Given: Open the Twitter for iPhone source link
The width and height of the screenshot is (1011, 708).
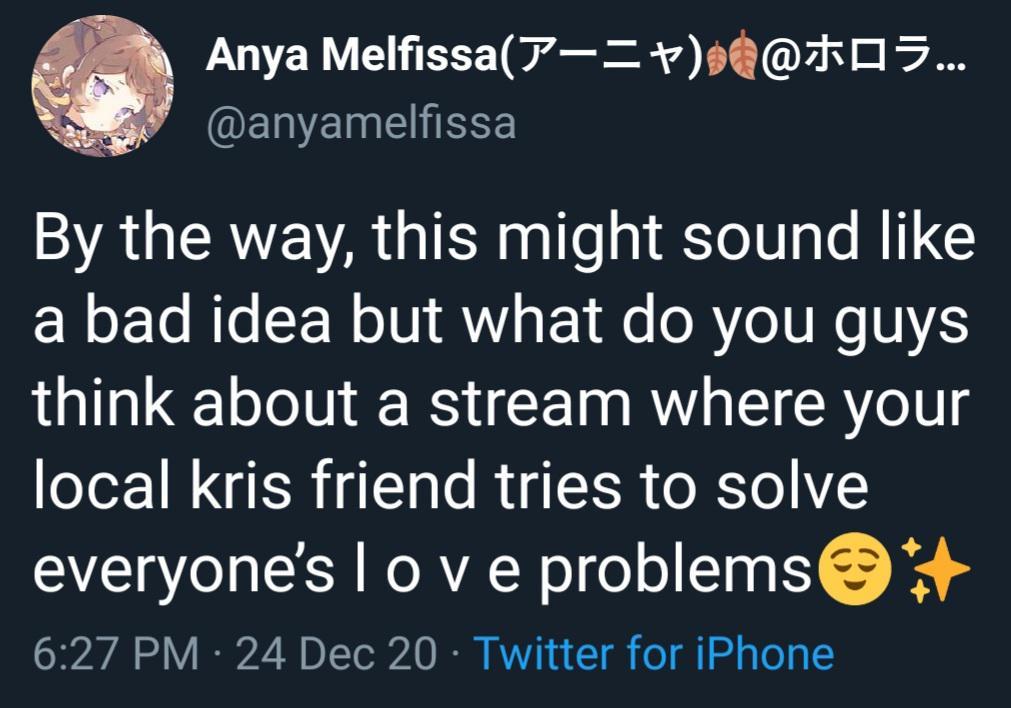Looking at the screenshot, I should pos(653,654).
